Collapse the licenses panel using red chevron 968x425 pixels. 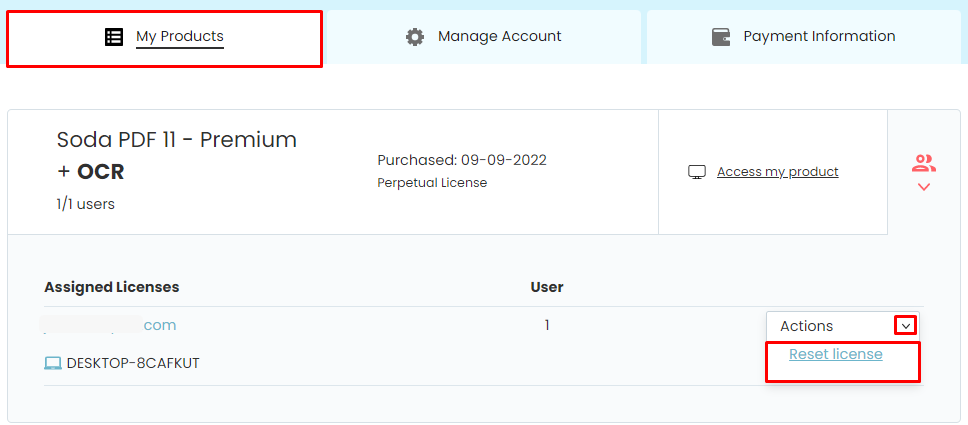tap(924, 187)
